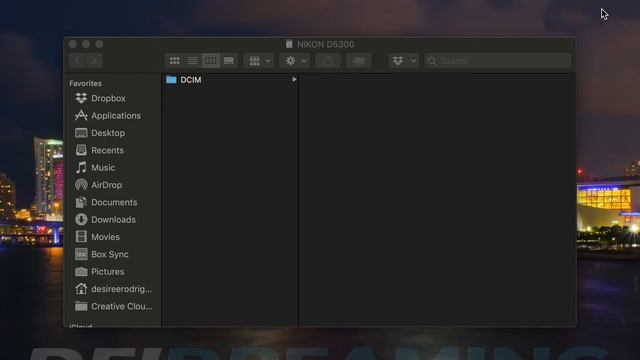Open the group-by arrangement dropdown
The height and width of the screenshot is (360, 640).
259,61
